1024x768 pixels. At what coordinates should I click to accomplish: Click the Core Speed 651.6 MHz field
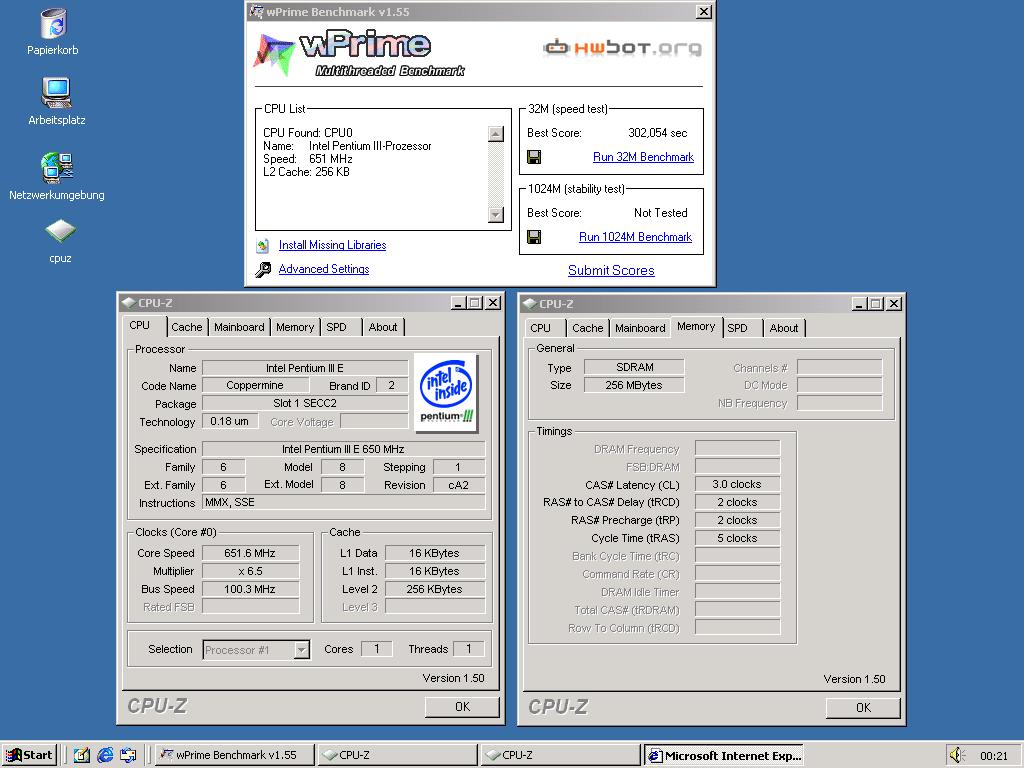click(250, 553)
